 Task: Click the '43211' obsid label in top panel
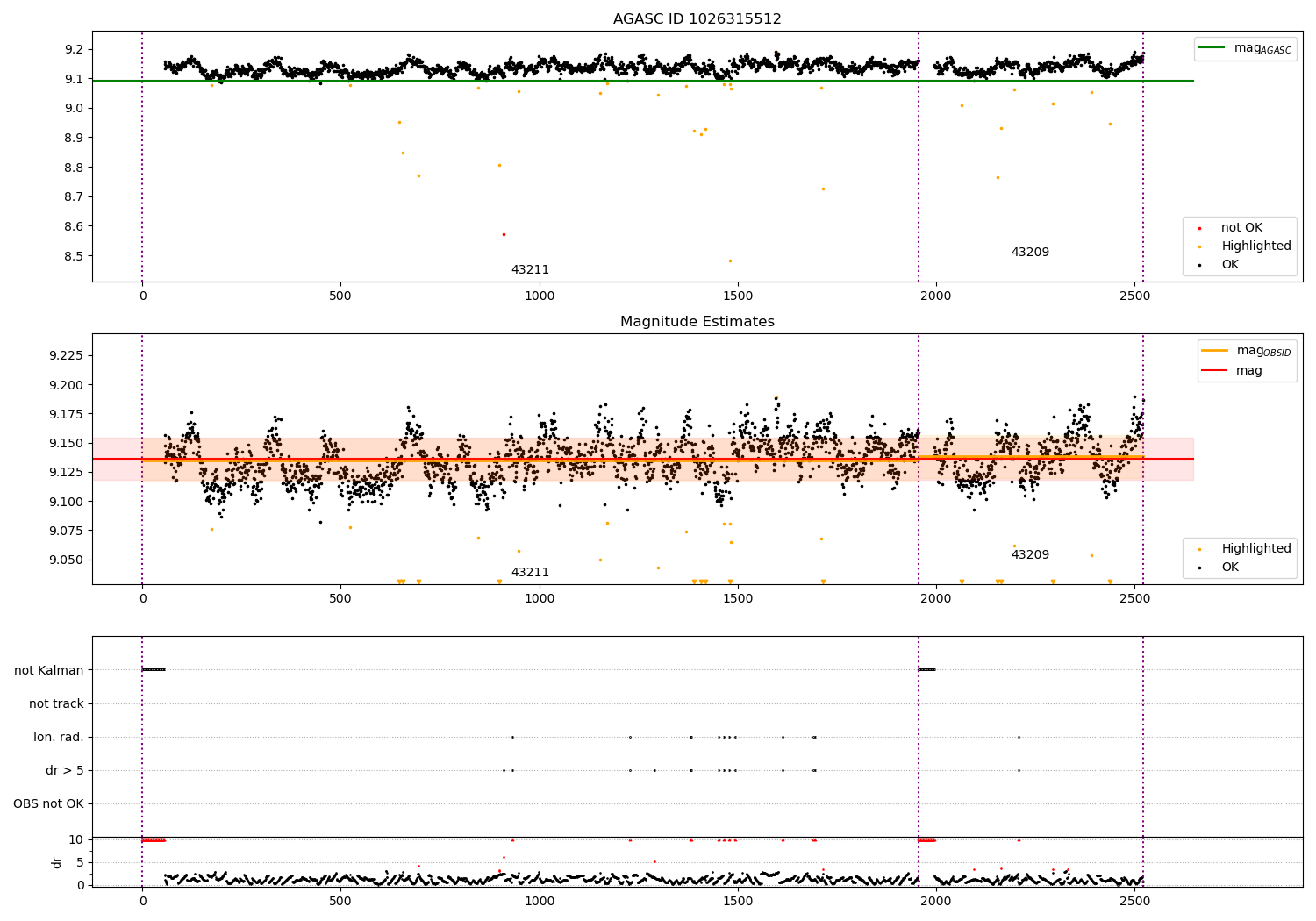[x=530, y=269]
